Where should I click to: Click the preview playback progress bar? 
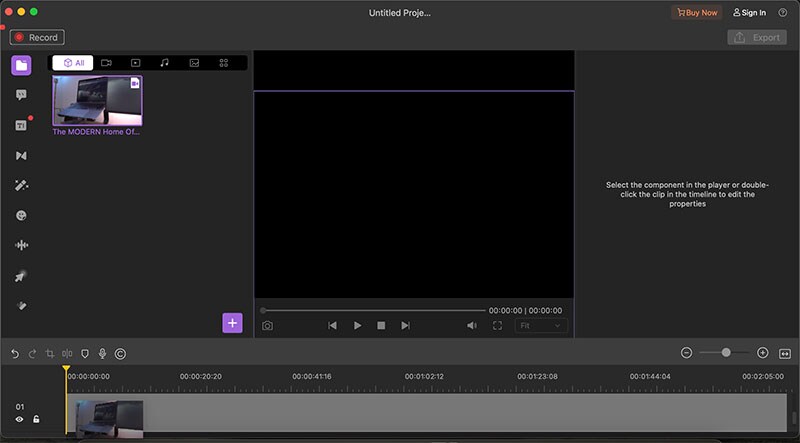(x=373, y=310)
